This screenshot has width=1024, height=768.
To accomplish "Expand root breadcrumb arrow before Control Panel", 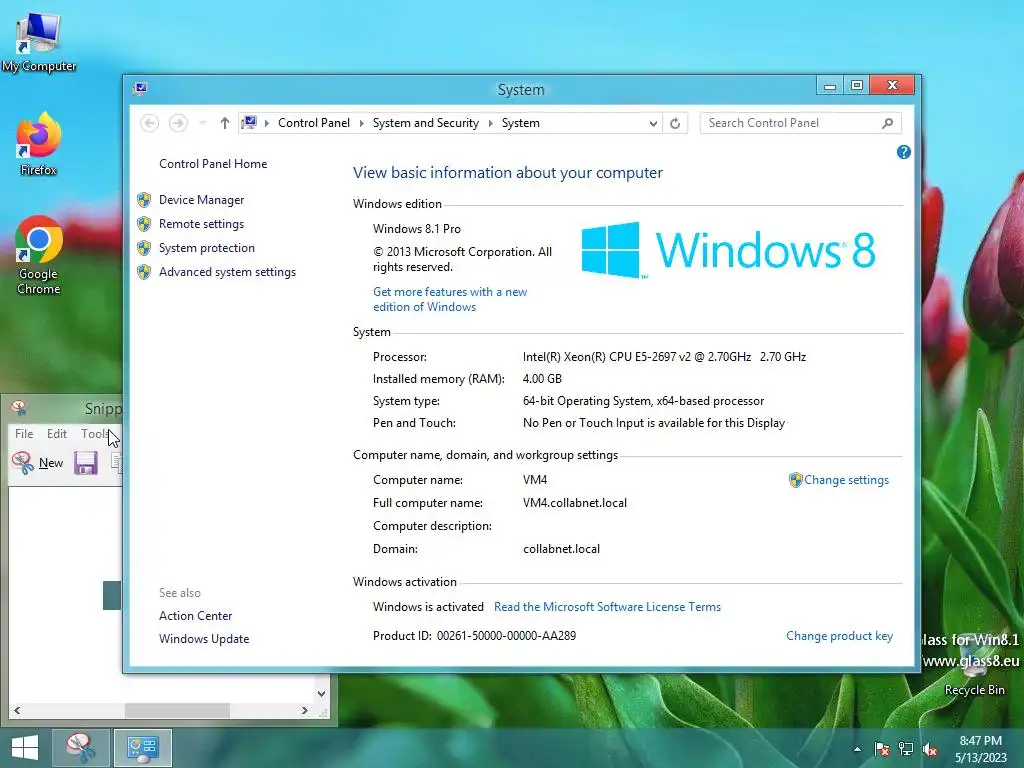I will [266, 123].
